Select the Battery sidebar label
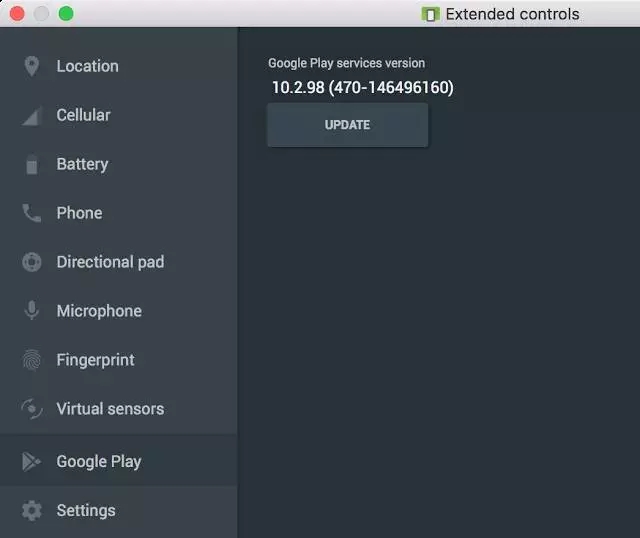This screenshot has height=538, width=640. [82, 164]
